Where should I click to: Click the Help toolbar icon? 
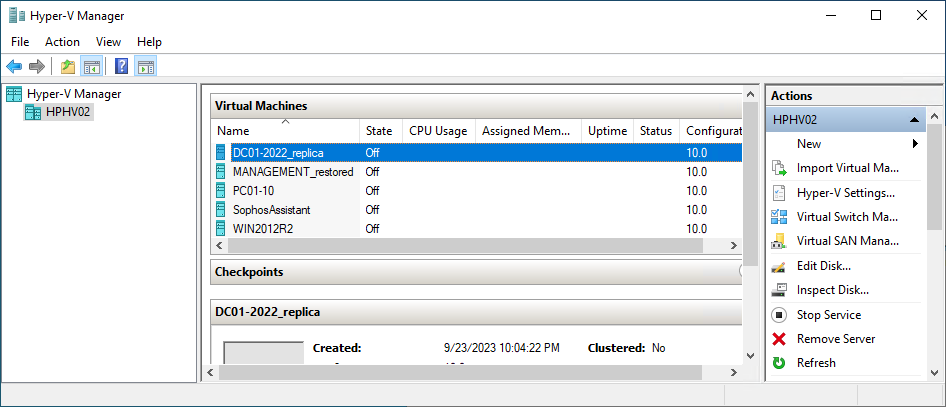pyautogui.click(x=121, y=67)
